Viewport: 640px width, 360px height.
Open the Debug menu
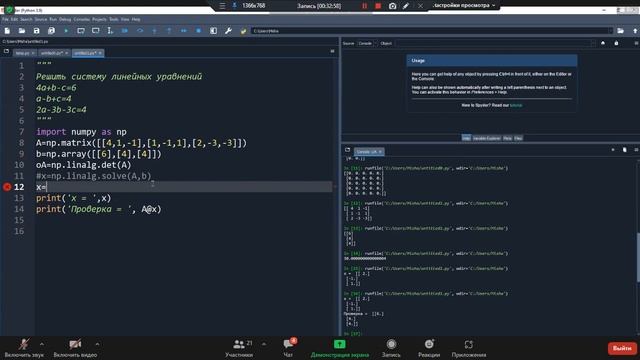click(65, 19)
